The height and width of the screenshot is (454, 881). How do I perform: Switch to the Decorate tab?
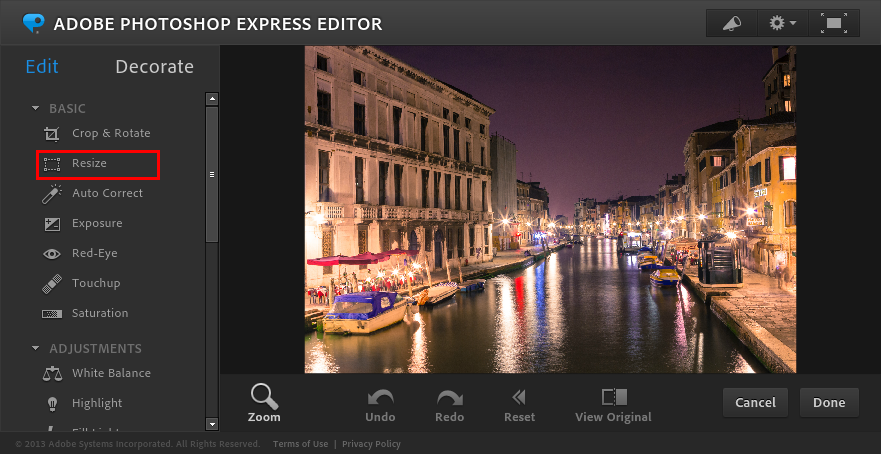click(155, 67)
